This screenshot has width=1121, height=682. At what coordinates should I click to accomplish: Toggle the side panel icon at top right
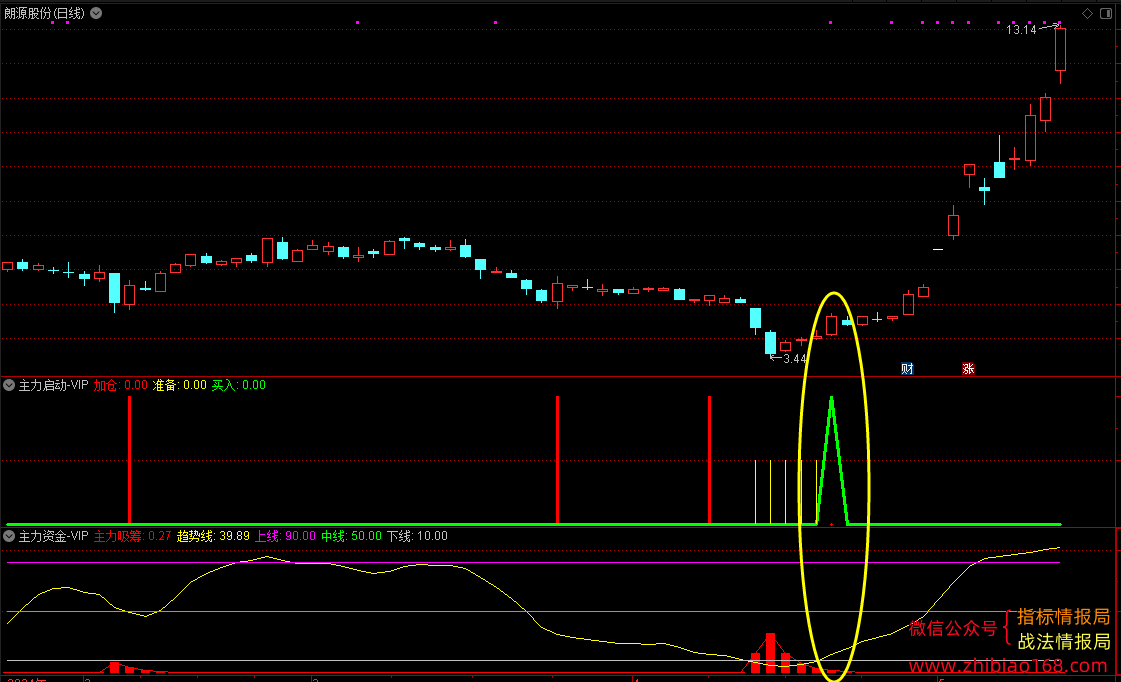coord(1106,13)
